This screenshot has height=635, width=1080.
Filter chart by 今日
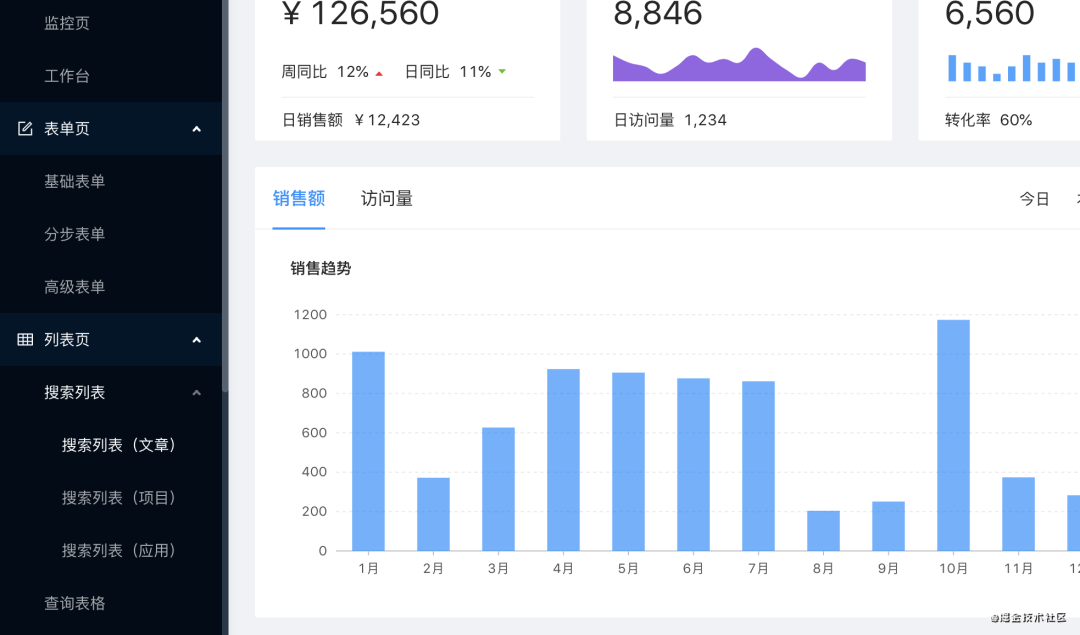1034,199
